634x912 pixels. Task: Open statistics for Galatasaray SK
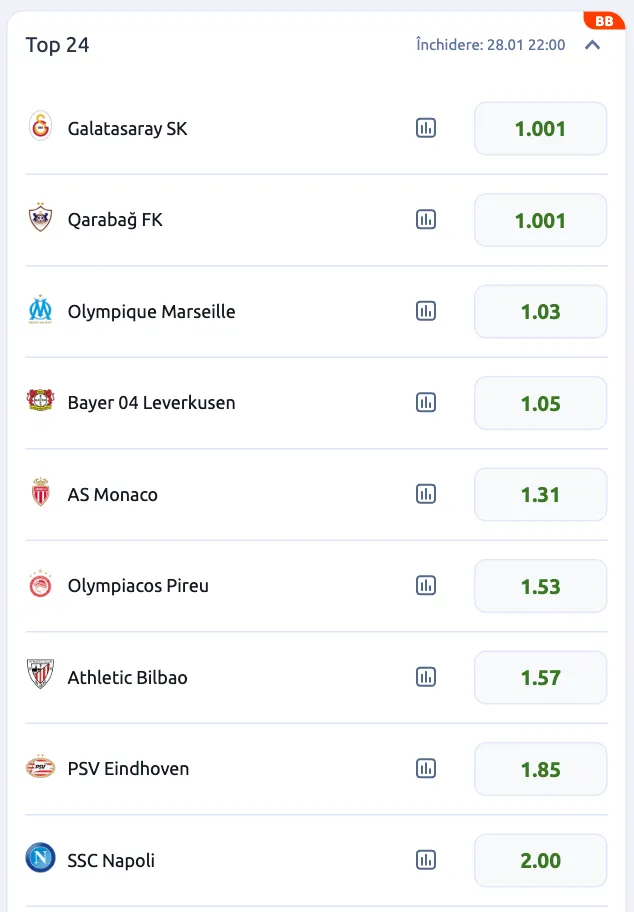pos(426,128)
